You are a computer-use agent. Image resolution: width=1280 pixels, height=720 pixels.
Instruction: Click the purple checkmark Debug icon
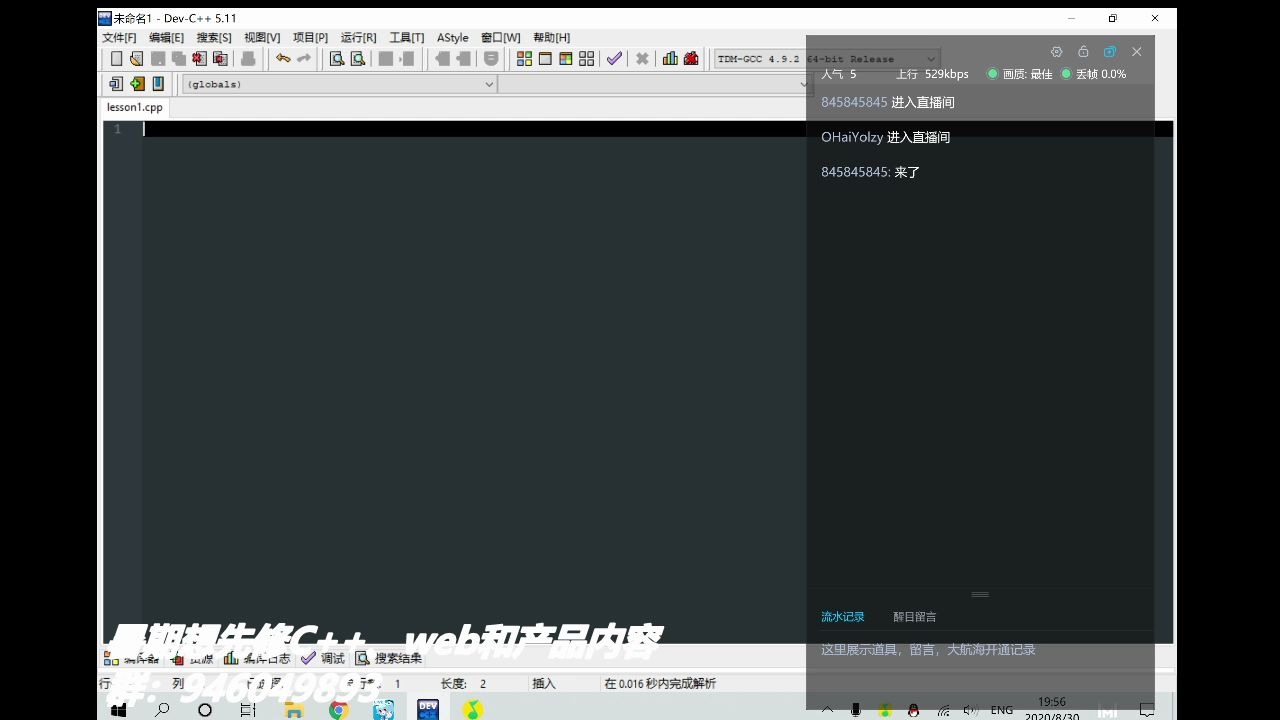[x=614, y=59]
